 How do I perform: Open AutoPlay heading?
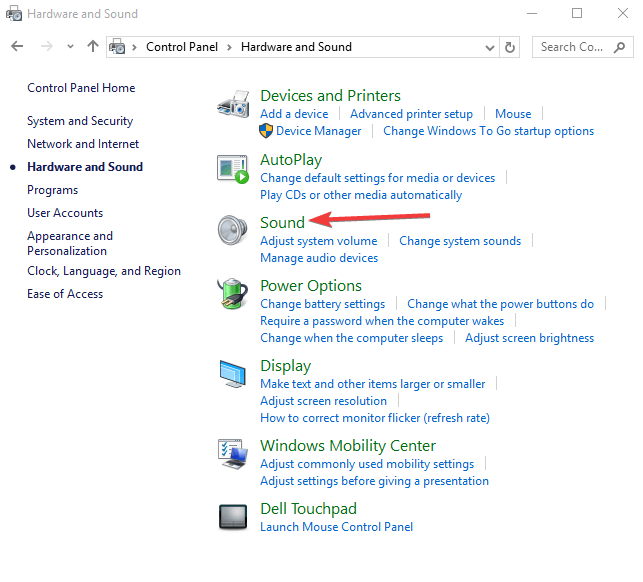click(x=291, y=160)
